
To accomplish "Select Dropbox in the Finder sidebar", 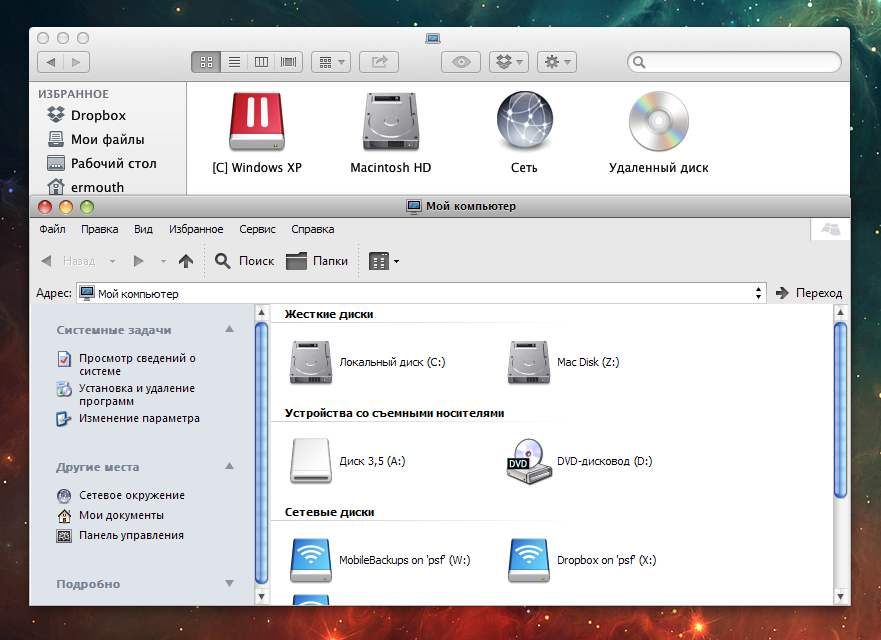I will pyautogui.click(x=87, y=115).
